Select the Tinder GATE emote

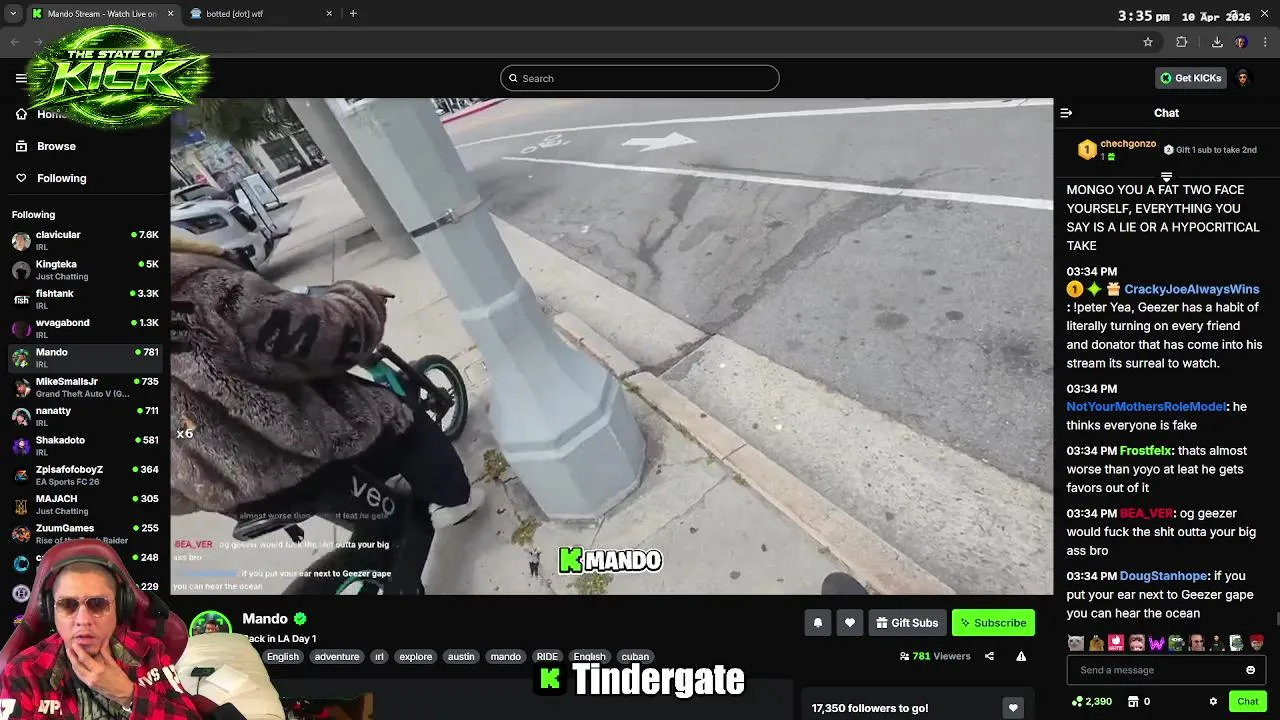pos(1116,643)
